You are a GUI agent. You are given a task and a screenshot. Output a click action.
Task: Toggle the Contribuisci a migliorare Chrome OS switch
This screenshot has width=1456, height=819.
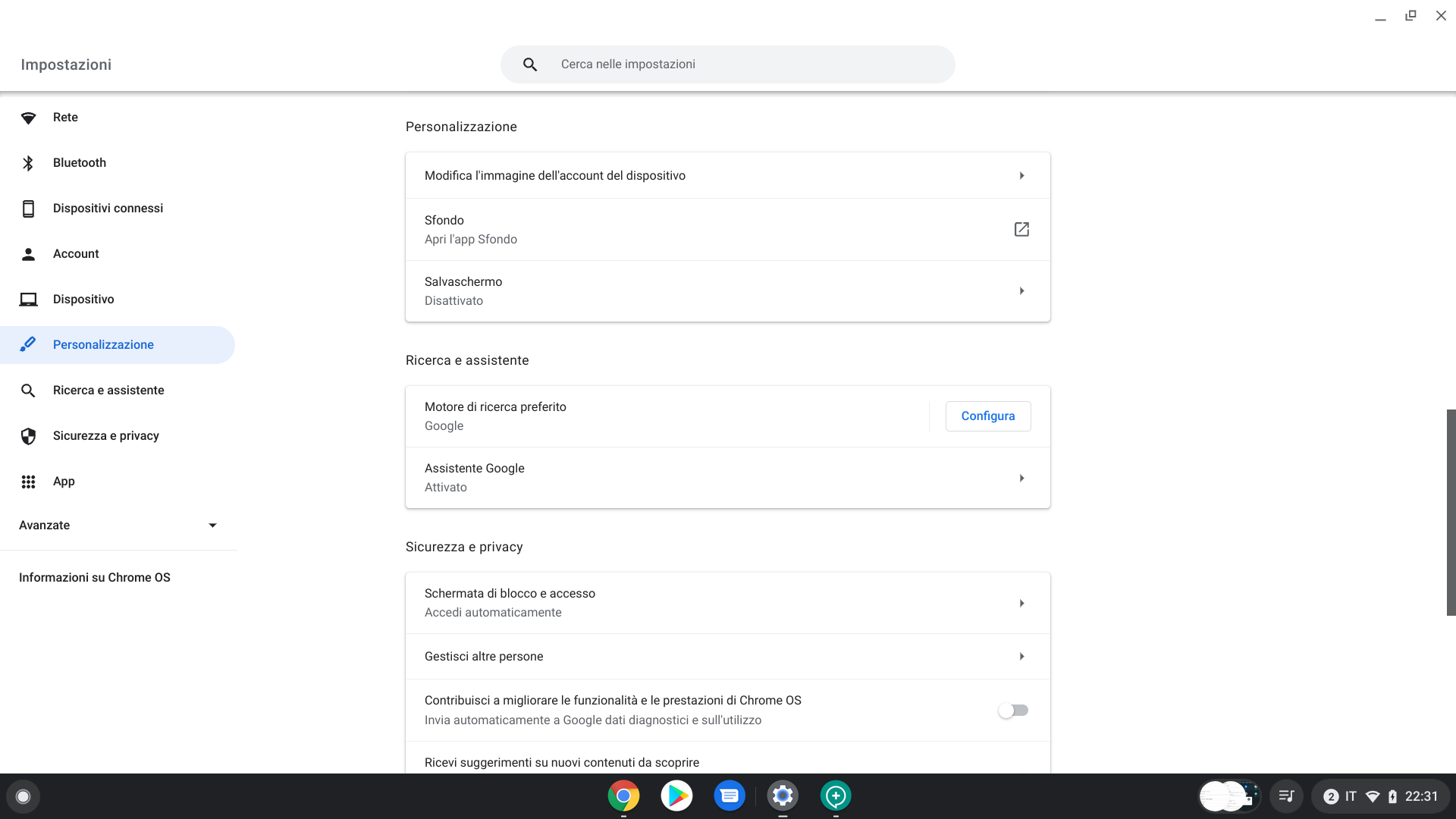[1013, 711]
